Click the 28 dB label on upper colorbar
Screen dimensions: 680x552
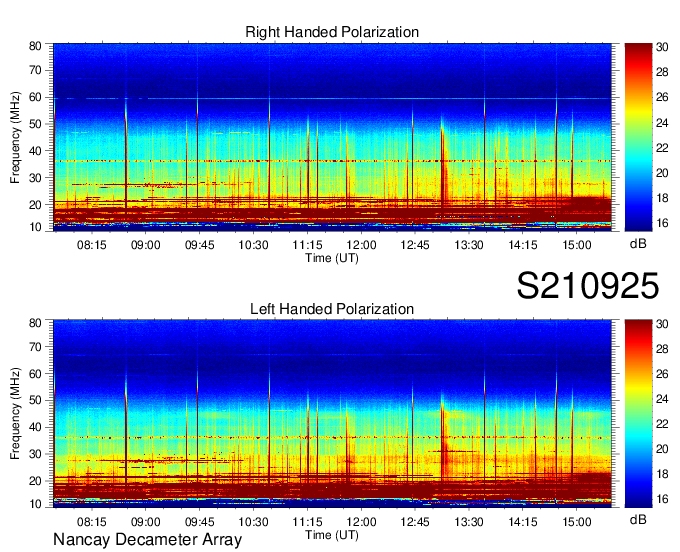pos(662,72)
